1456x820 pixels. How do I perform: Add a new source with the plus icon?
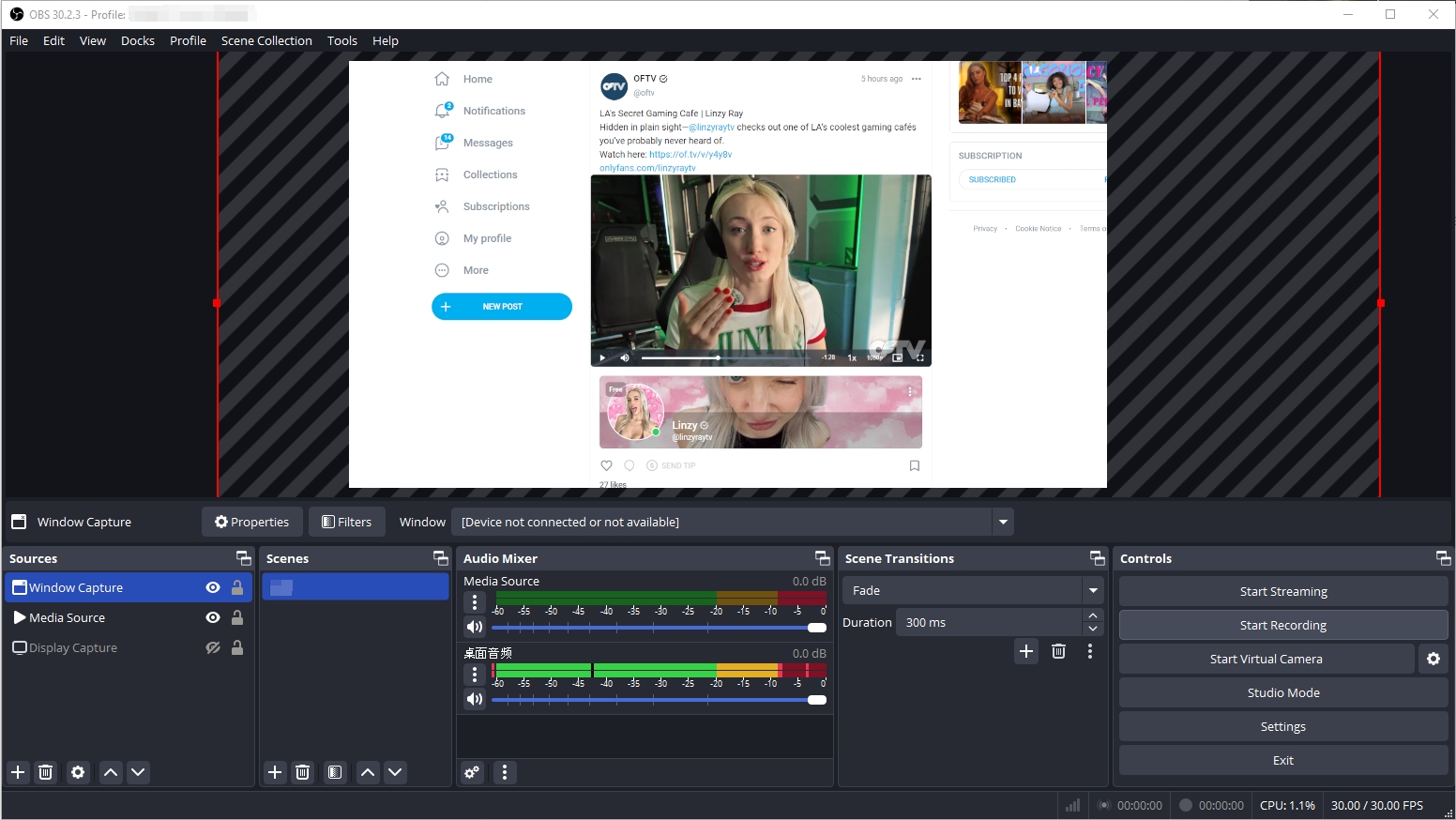pos(18,772)
